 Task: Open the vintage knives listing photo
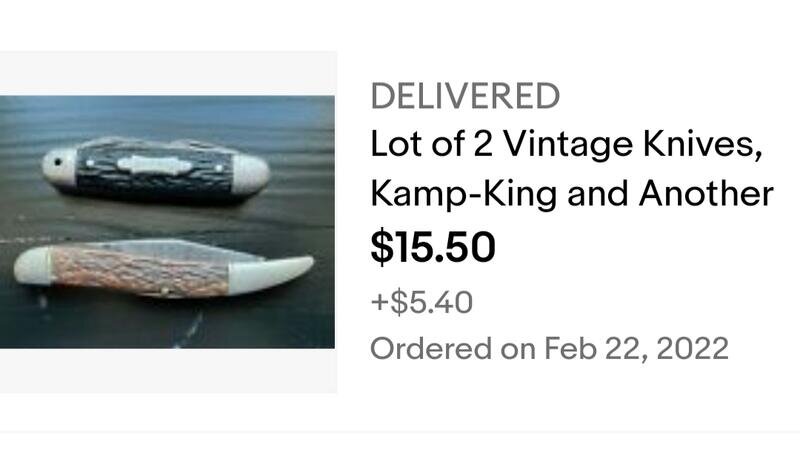(167, 222)
